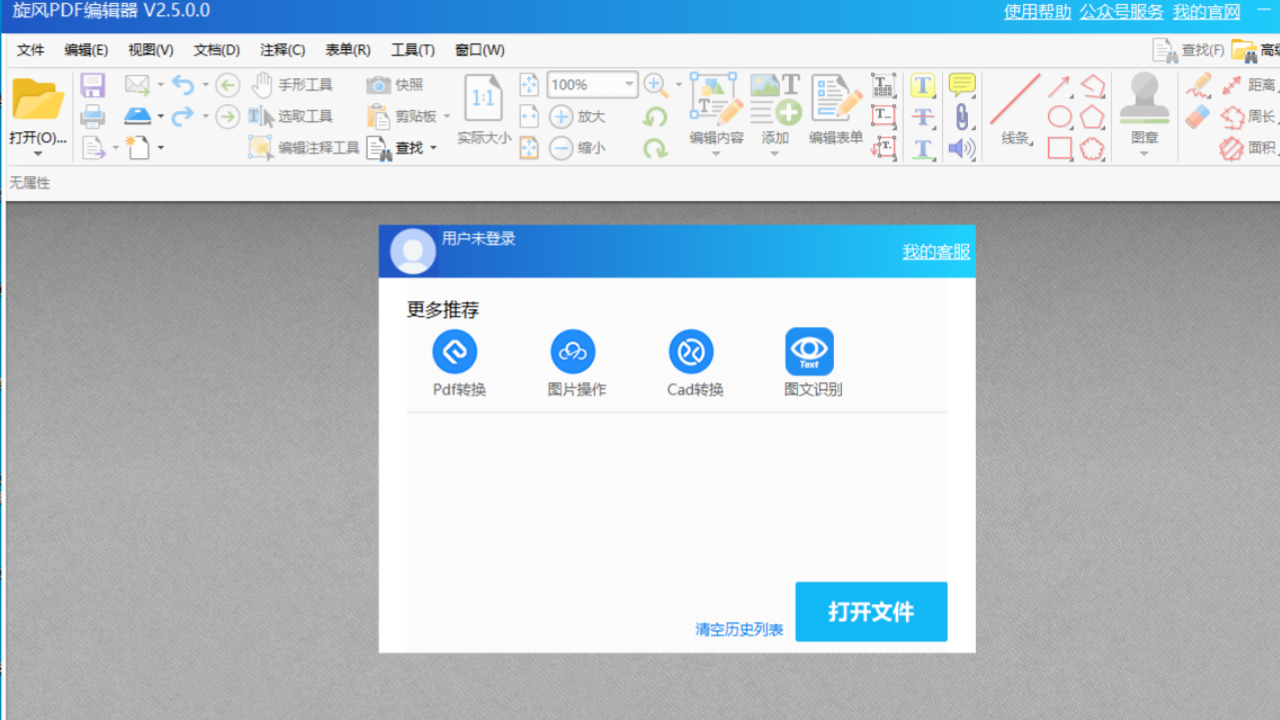This screenshot has width=1280, height=720.
Task: Click the speaker Sound annotation icon
Action: 962,148
